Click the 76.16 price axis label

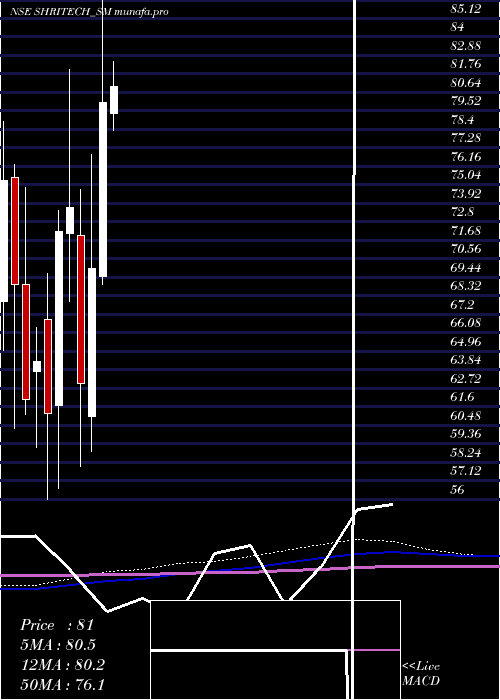[465, 156]
